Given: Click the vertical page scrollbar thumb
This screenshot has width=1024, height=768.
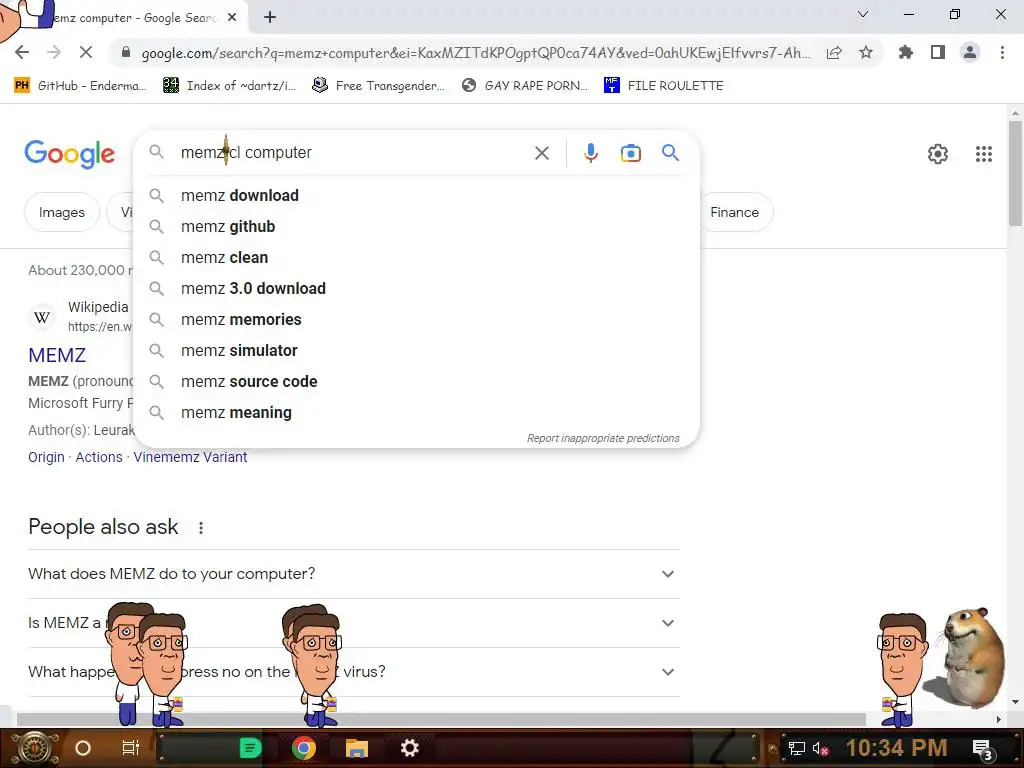Looking at the screenshot, I should point(1015,174).
